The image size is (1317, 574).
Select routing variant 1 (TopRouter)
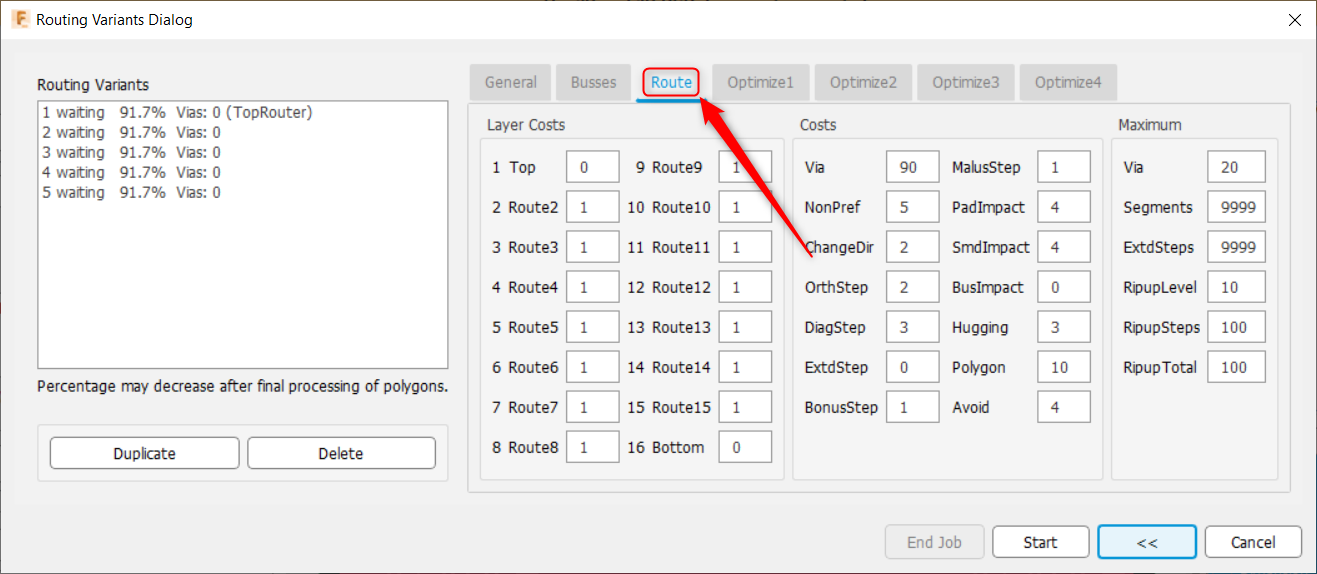coord(177,113)
